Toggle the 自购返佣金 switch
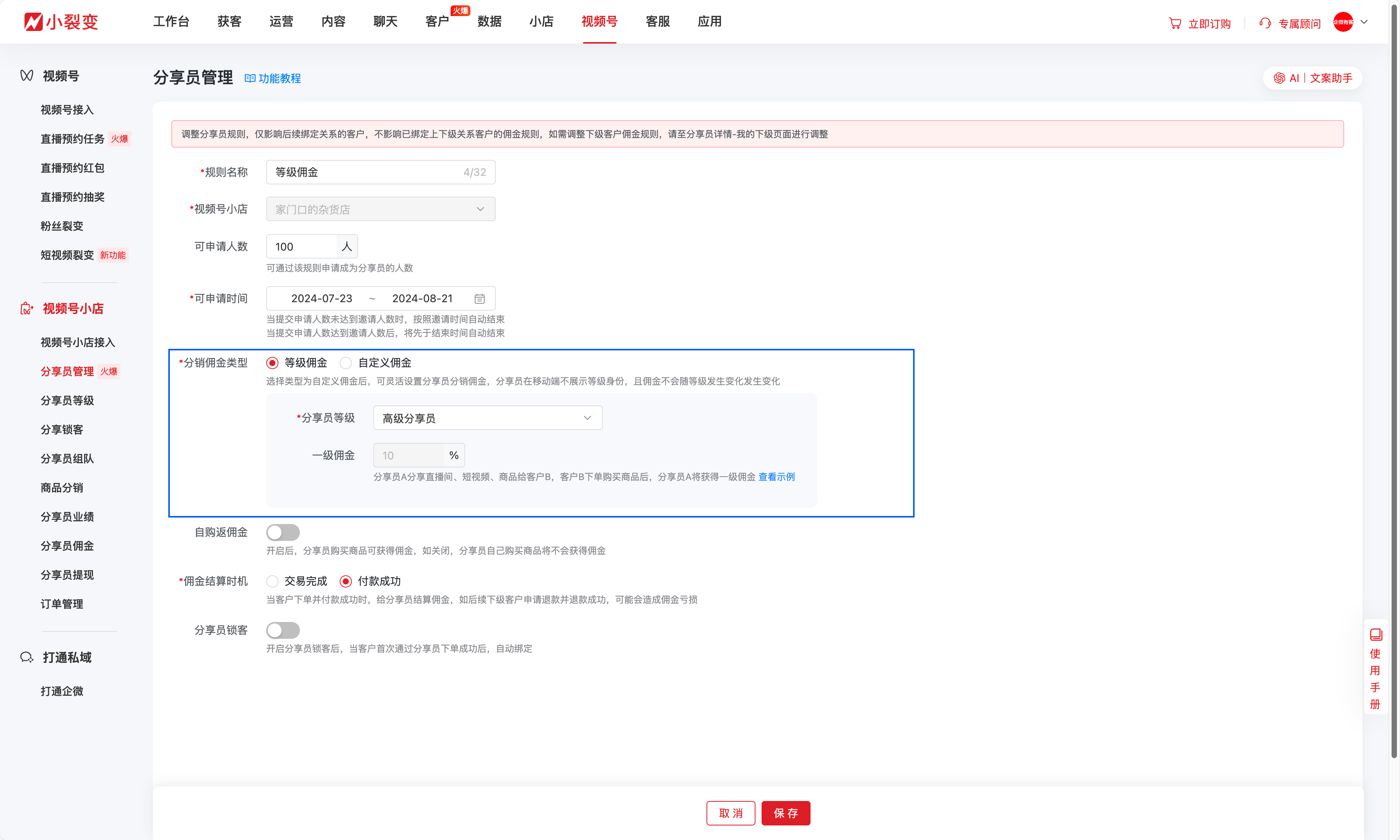The image size is (1400, 840). point(283,532)
